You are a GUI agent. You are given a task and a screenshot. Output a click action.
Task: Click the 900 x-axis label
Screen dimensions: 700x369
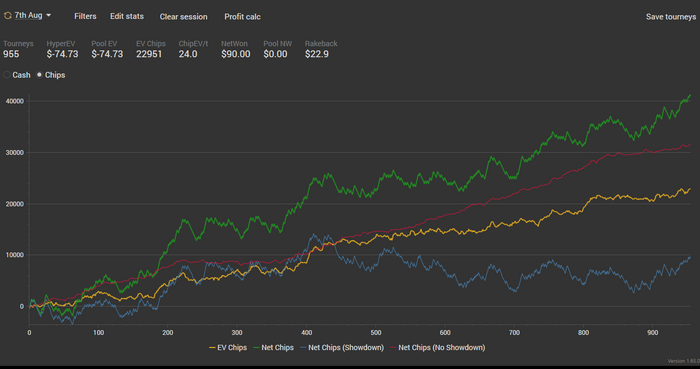click(x=653, y=333)
